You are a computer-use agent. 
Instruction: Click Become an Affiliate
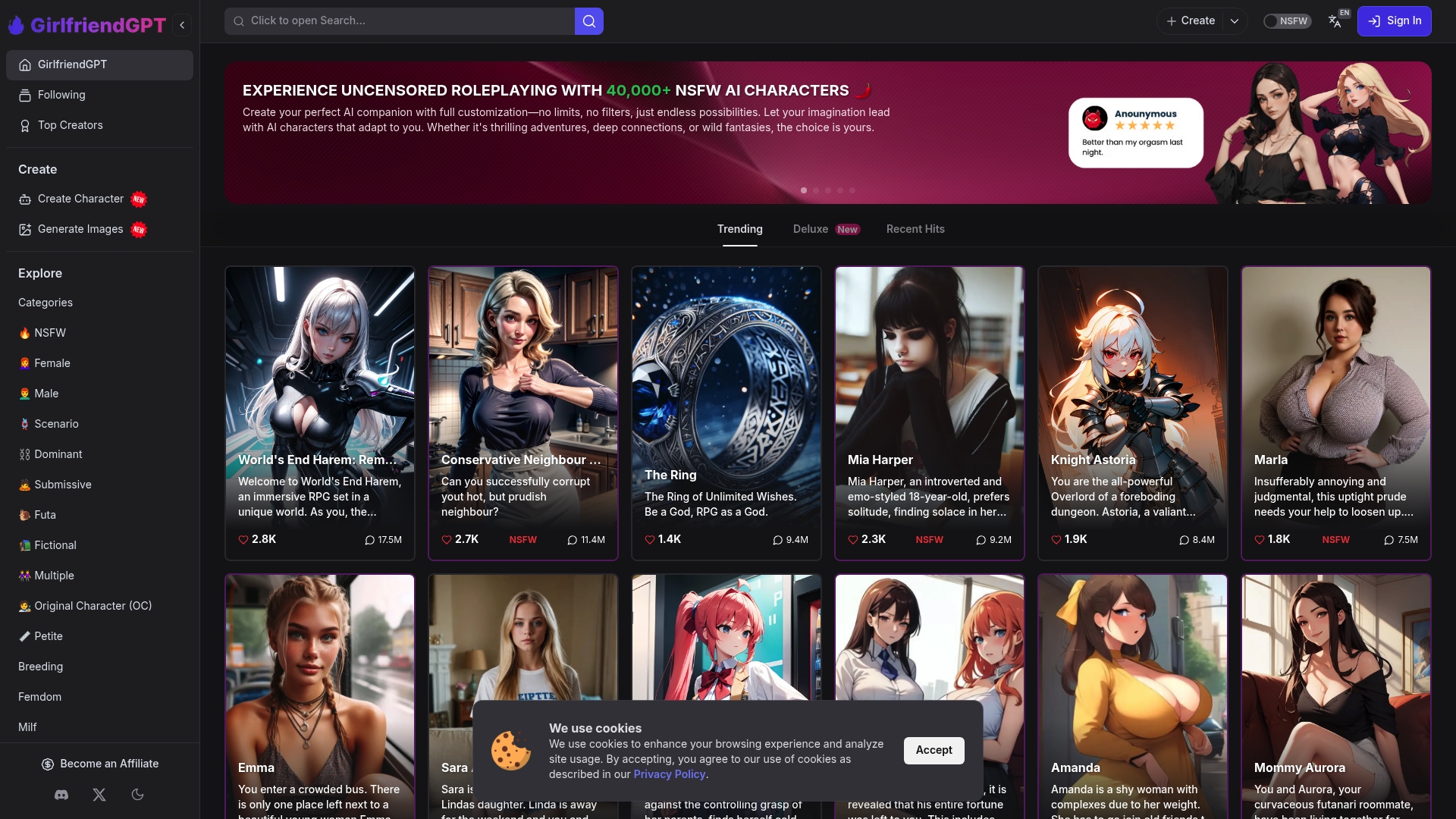pos(99,764)
